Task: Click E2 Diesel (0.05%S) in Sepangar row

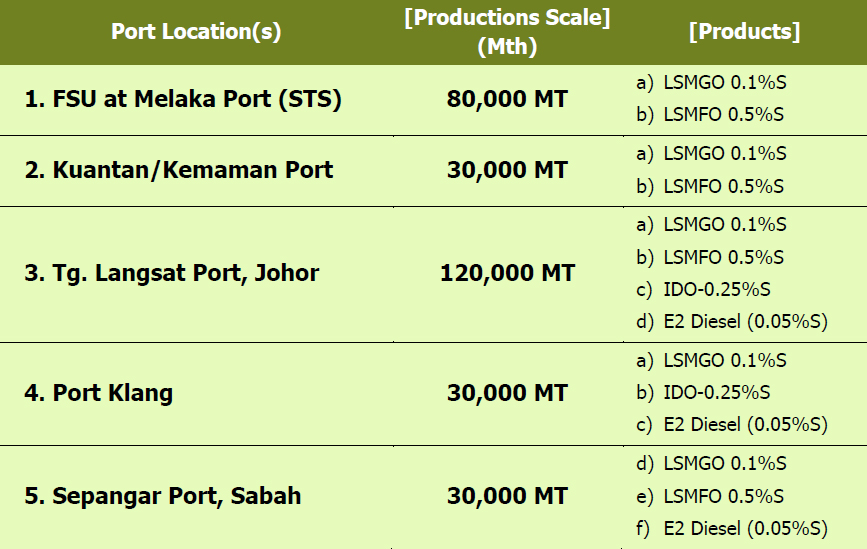Action: coord(745,528)
